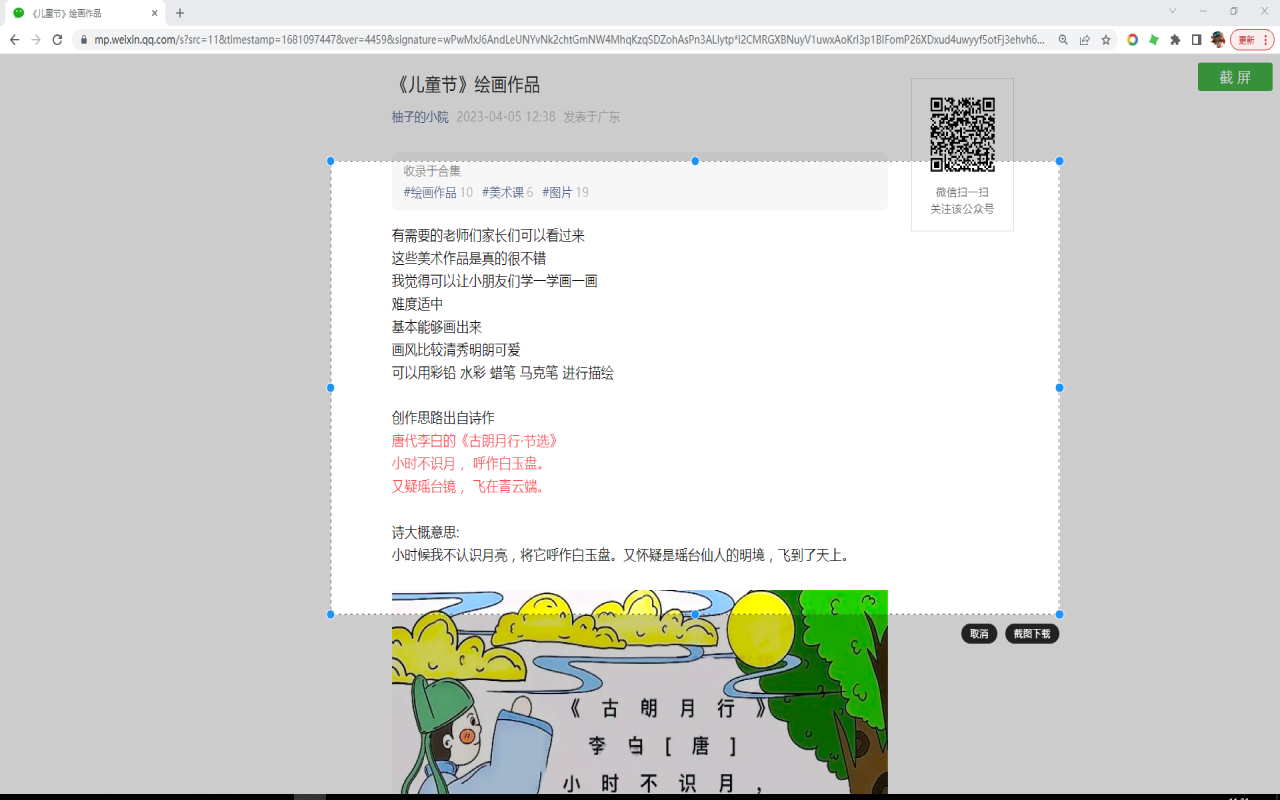Open the Chrome profile avatar
The width and height of the screenshot is (1280, 800).
coord(1218,40)
